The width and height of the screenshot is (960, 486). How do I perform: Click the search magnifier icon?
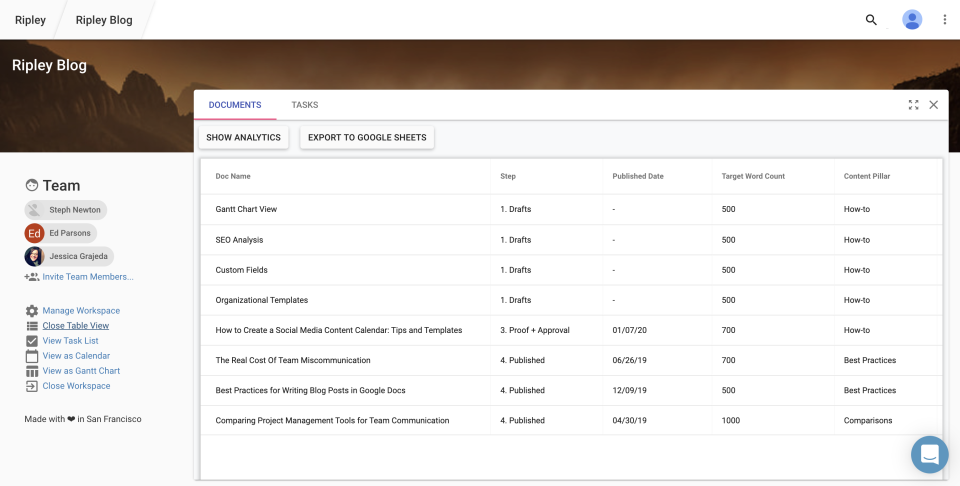(871, 20)
